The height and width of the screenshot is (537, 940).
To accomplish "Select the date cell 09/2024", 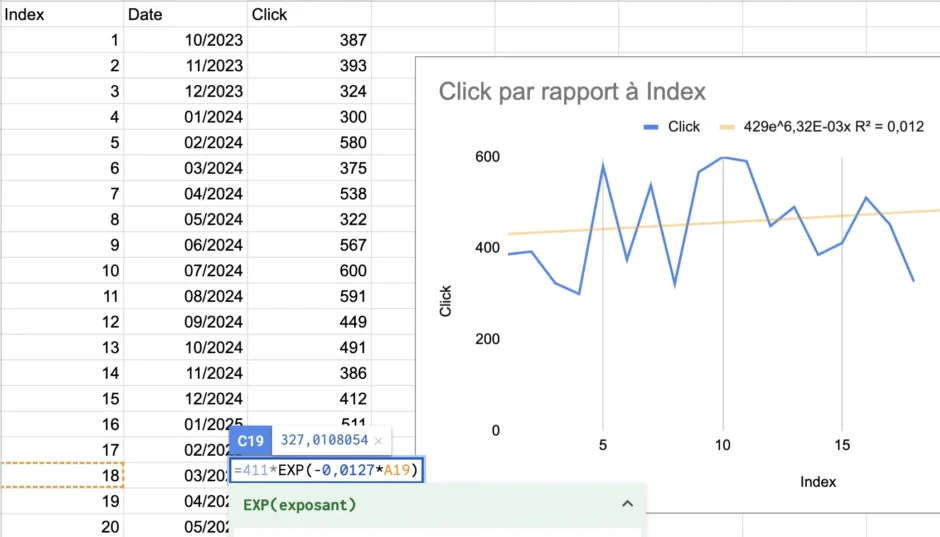I will (x=185, y=322).
